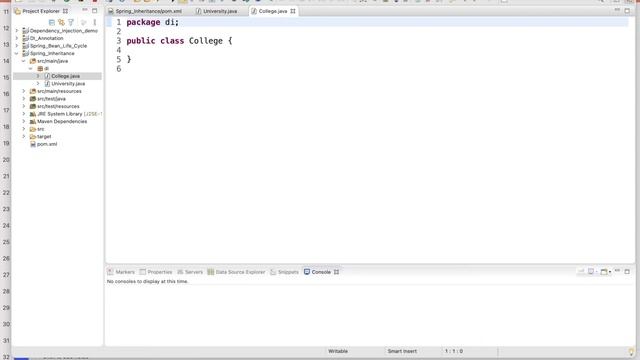Select the Dependency_injection_demo project label
Screen dimensions: 640x360
[64, 31]
